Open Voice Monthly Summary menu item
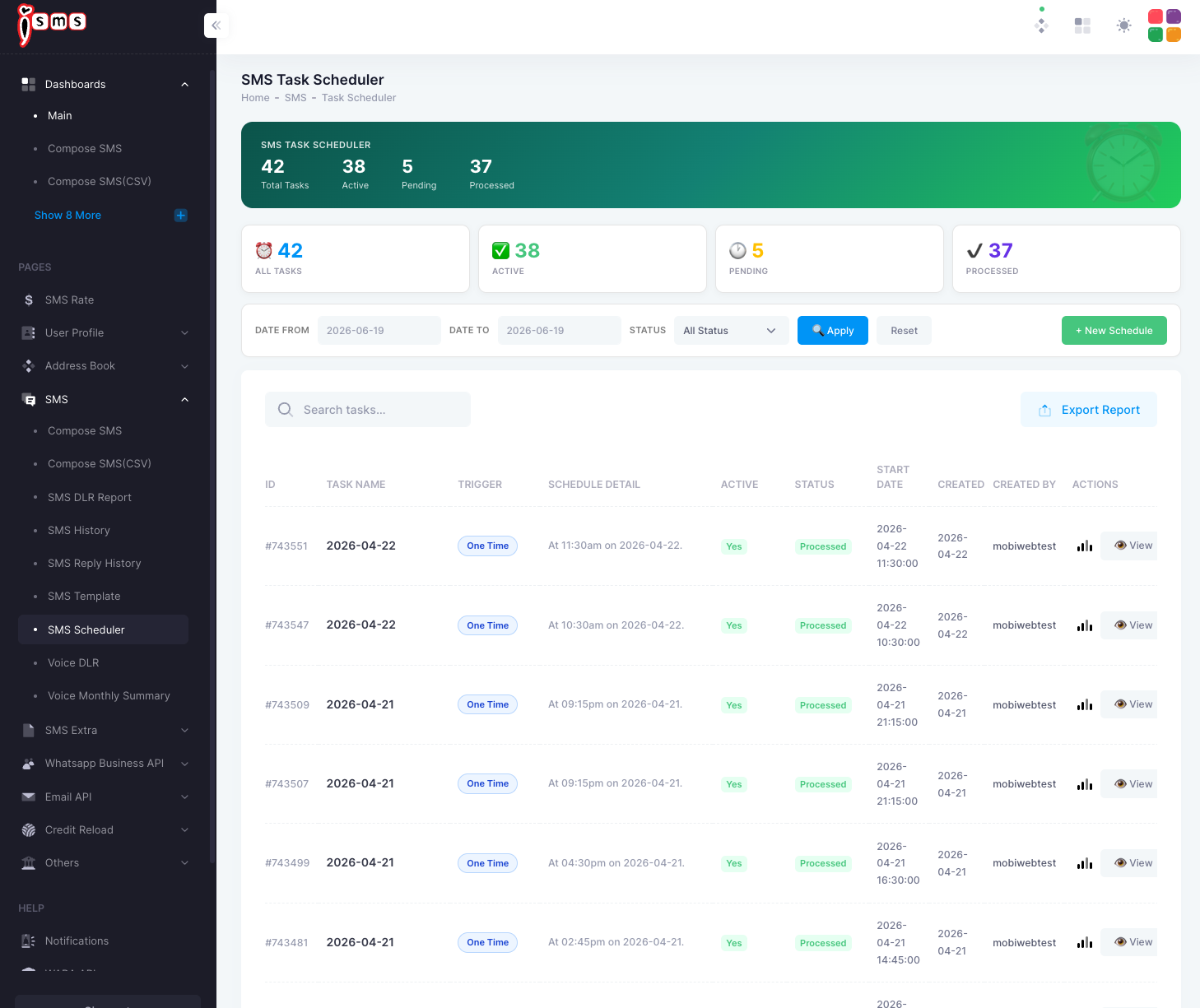The width and height of the screenshot is (1200, 1008). pyautogui.click(x=109, y=696)
